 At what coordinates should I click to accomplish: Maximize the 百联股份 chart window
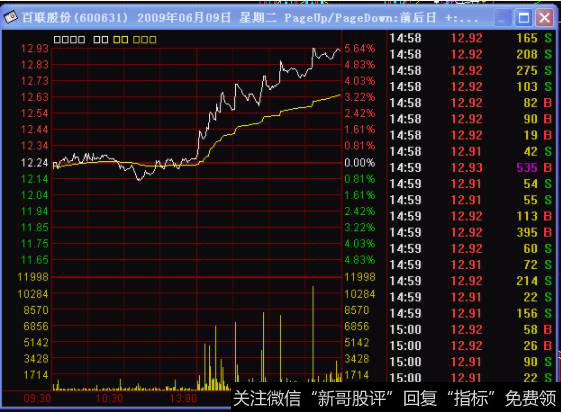pyautogui.click(x=523, y=18)
